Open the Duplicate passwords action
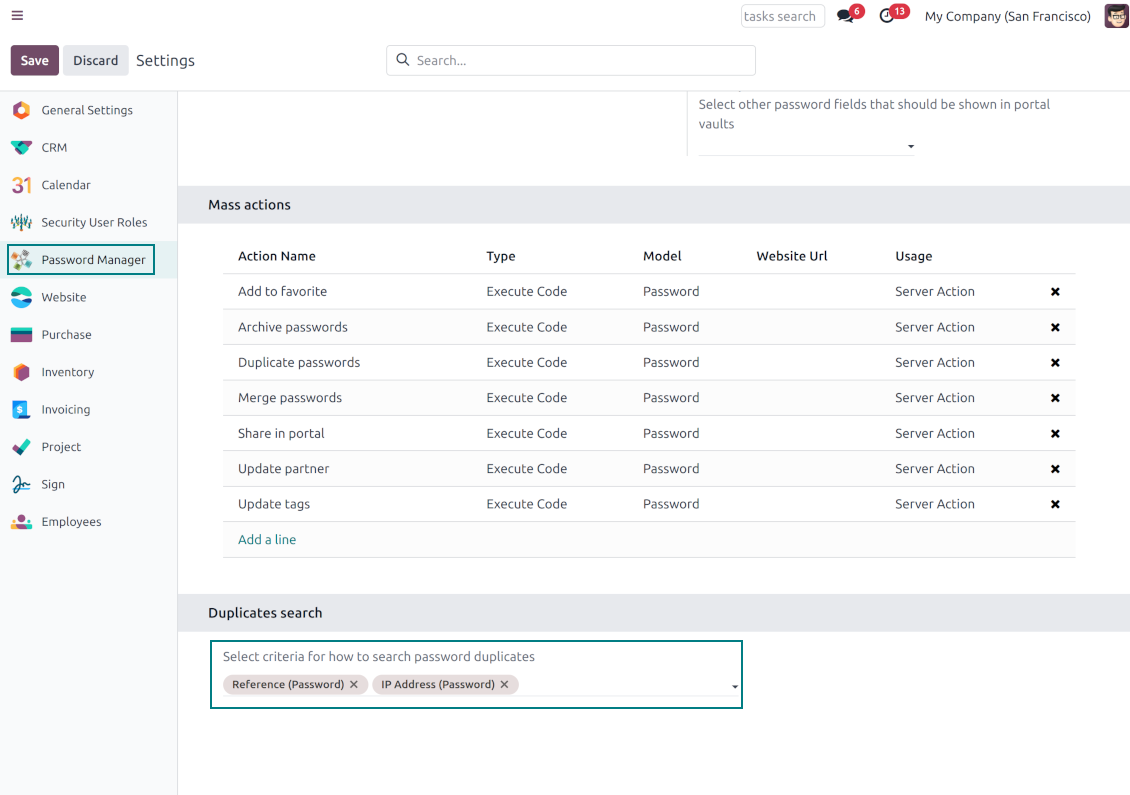The height and width of the screenshot is (795, 1130). pyautogui.click(x=299, y=363)
